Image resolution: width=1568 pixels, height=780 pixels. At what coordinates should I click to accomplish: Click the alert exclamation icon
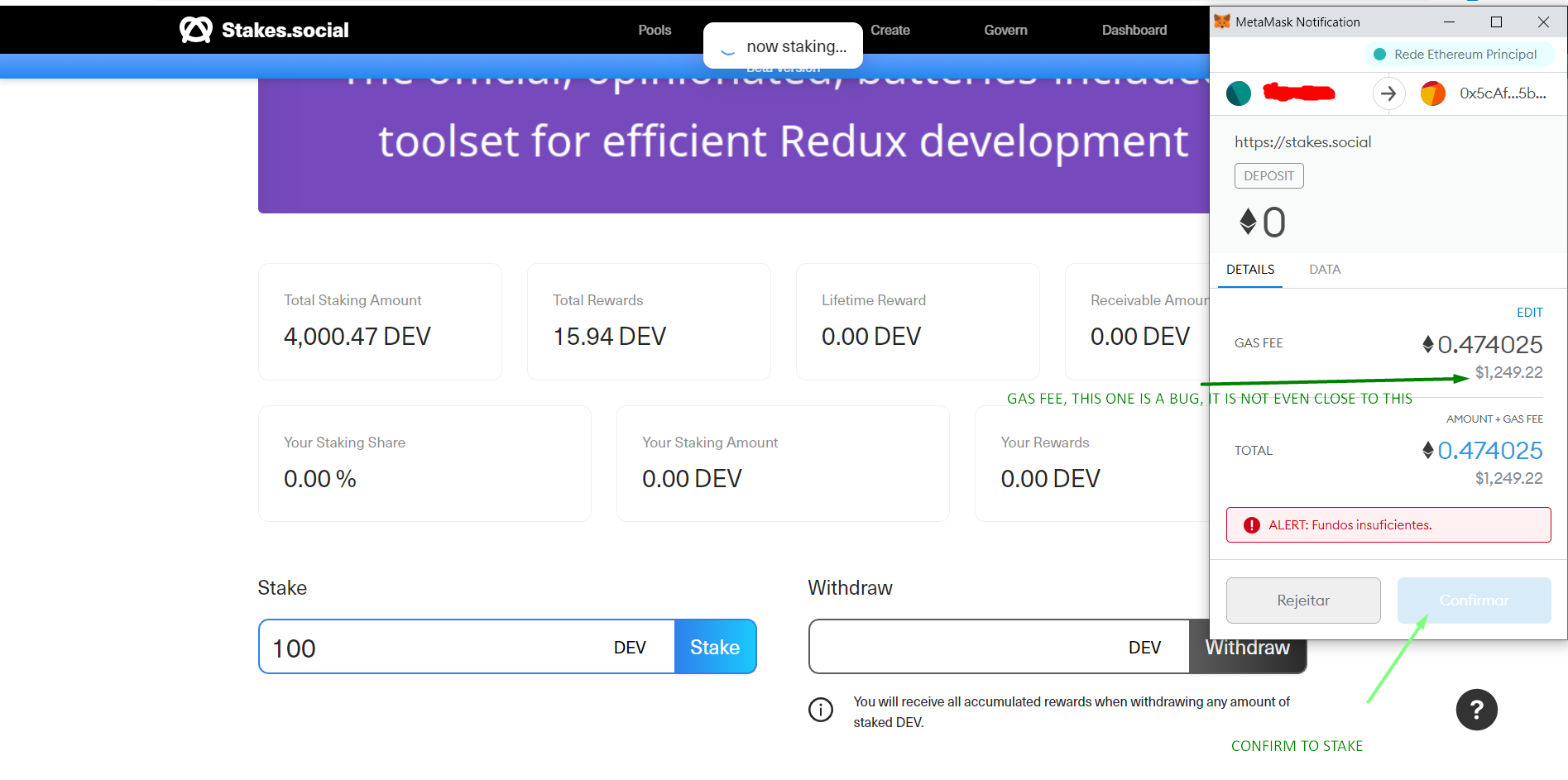1252,525
